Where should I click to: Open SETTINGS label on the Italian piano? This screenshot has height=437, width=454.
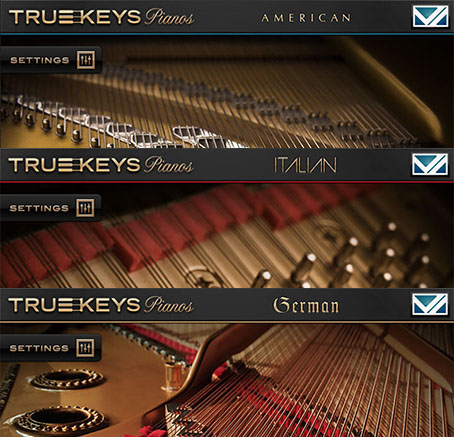point(39,208)
